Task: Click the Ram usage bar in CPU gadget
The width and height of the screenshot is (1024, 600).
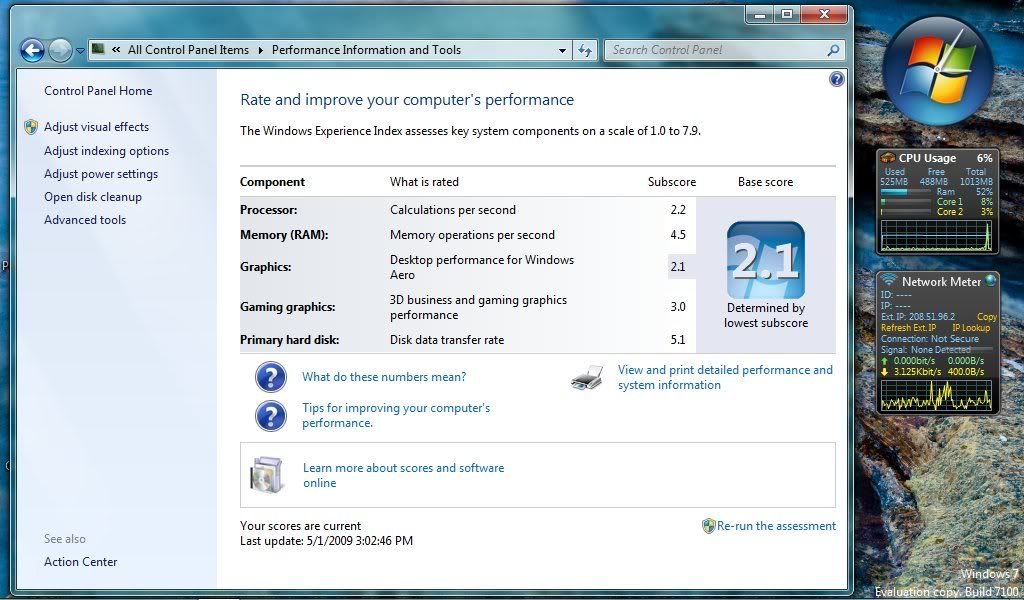Action: click(x=905, y=192)
